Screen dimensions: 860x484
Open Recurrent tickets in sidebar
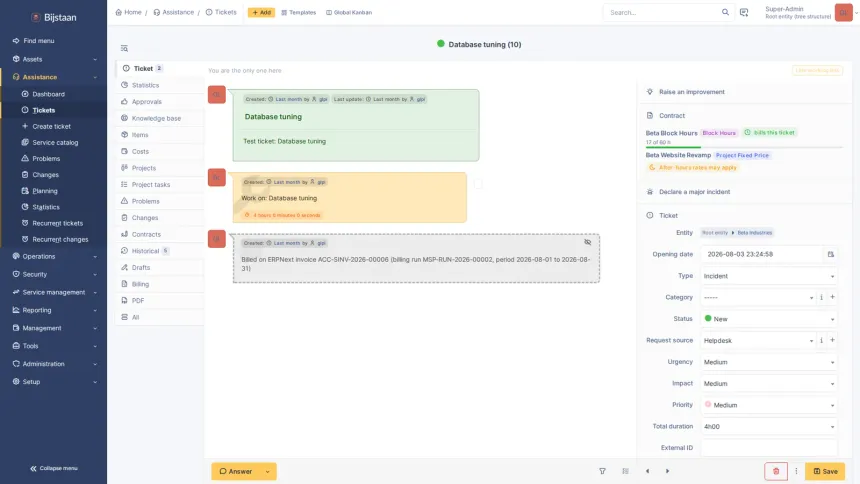click(57, 223)
